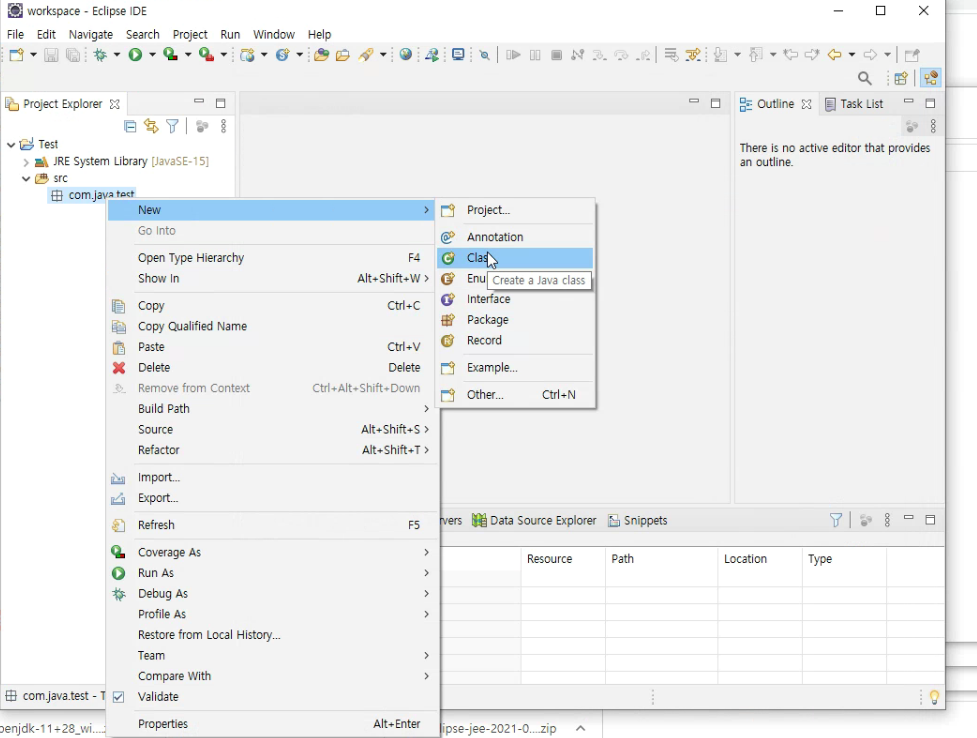Choose Class from the New submenu
Screen dimensions: 977x738
[515, 258]
